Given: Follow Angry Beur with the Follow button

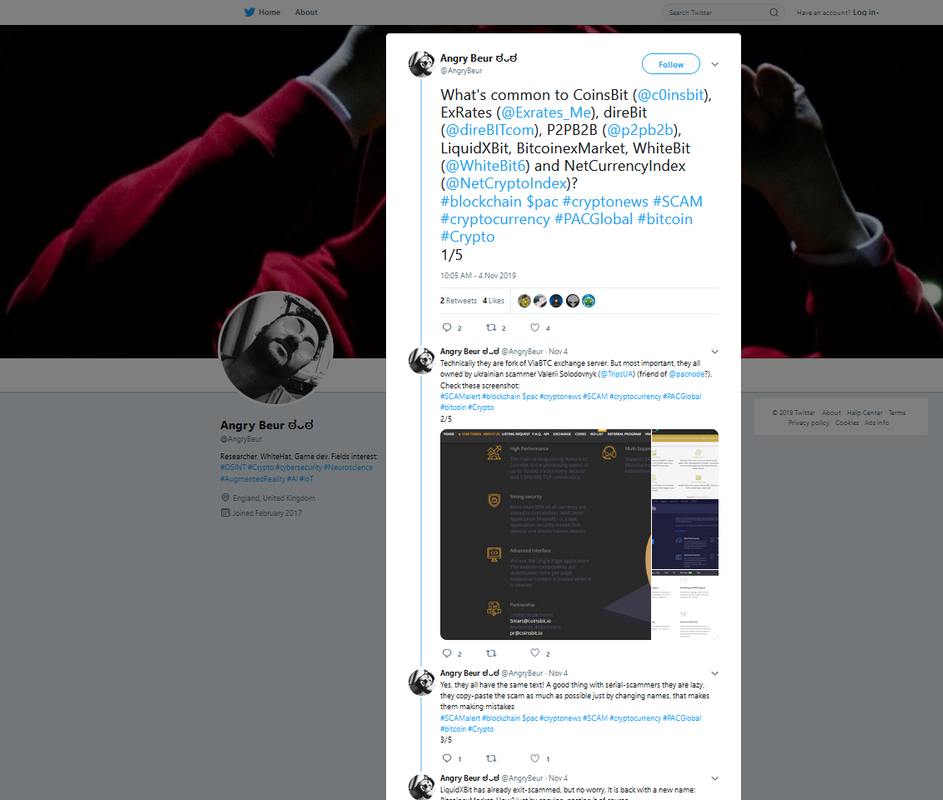Looking at the screenshot, I should [671, 64].
